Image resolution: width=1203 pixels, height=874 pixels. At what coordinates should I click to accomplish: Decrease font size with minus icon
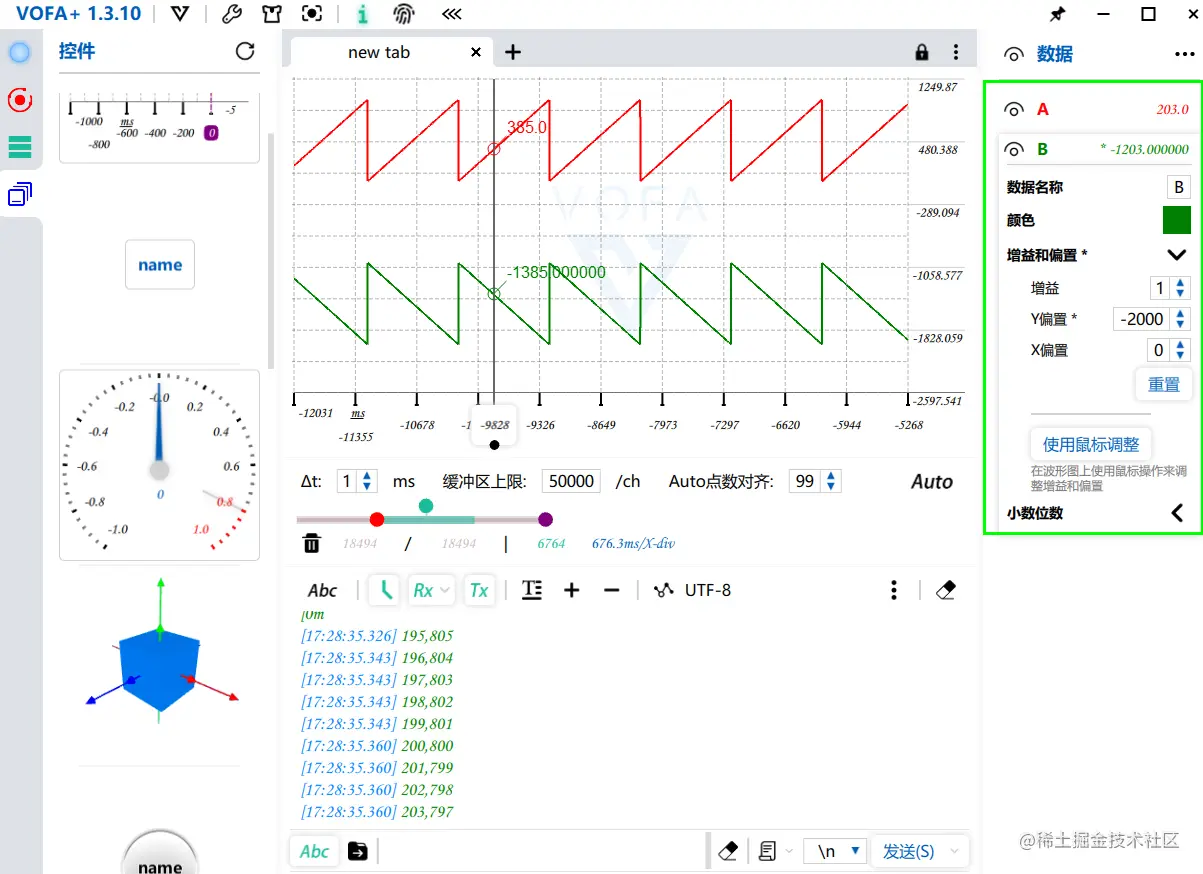[612, 590]
